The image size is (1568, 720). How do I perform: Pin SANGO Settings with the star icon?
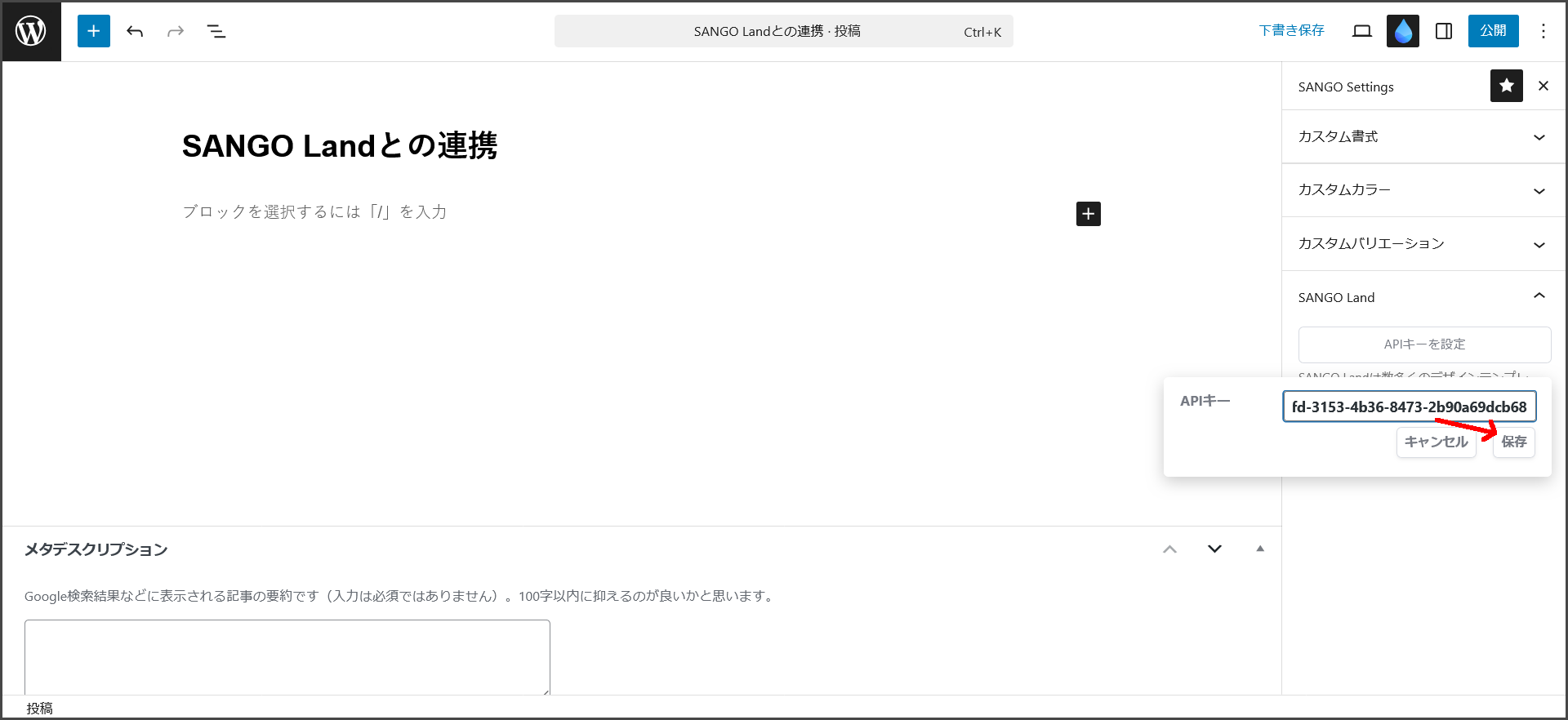click(x=1507, y=86)
